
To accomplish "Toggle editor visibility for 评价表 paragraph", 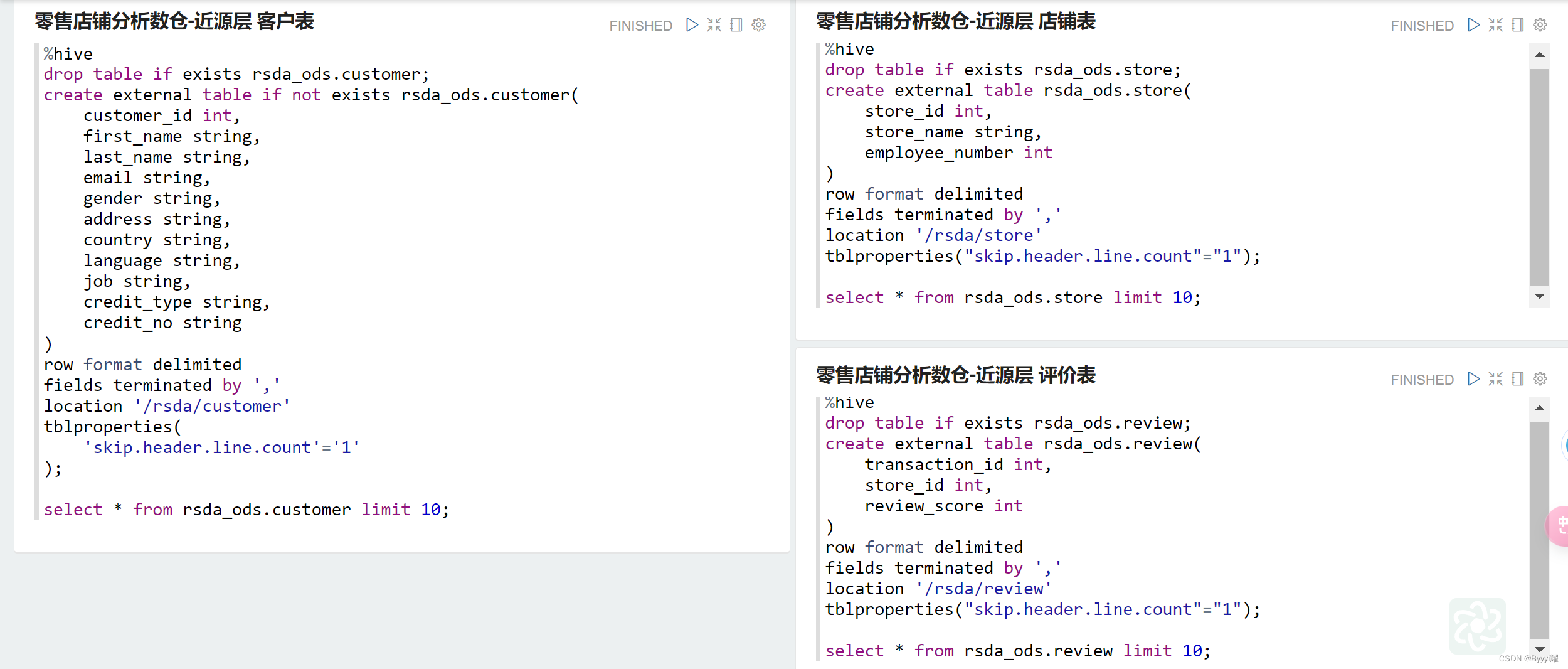I will pos(1495,379).
